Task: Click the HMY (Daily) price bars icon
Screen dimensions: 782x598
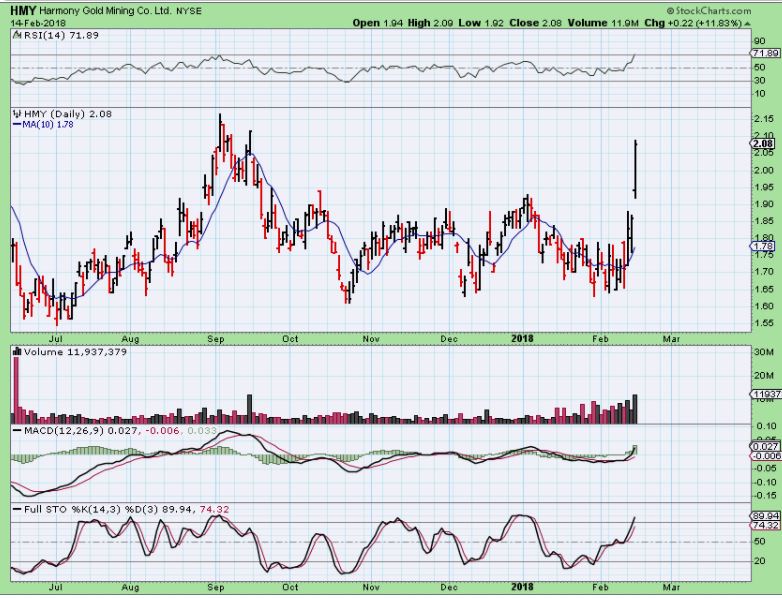Action: (x=17, y=114)
